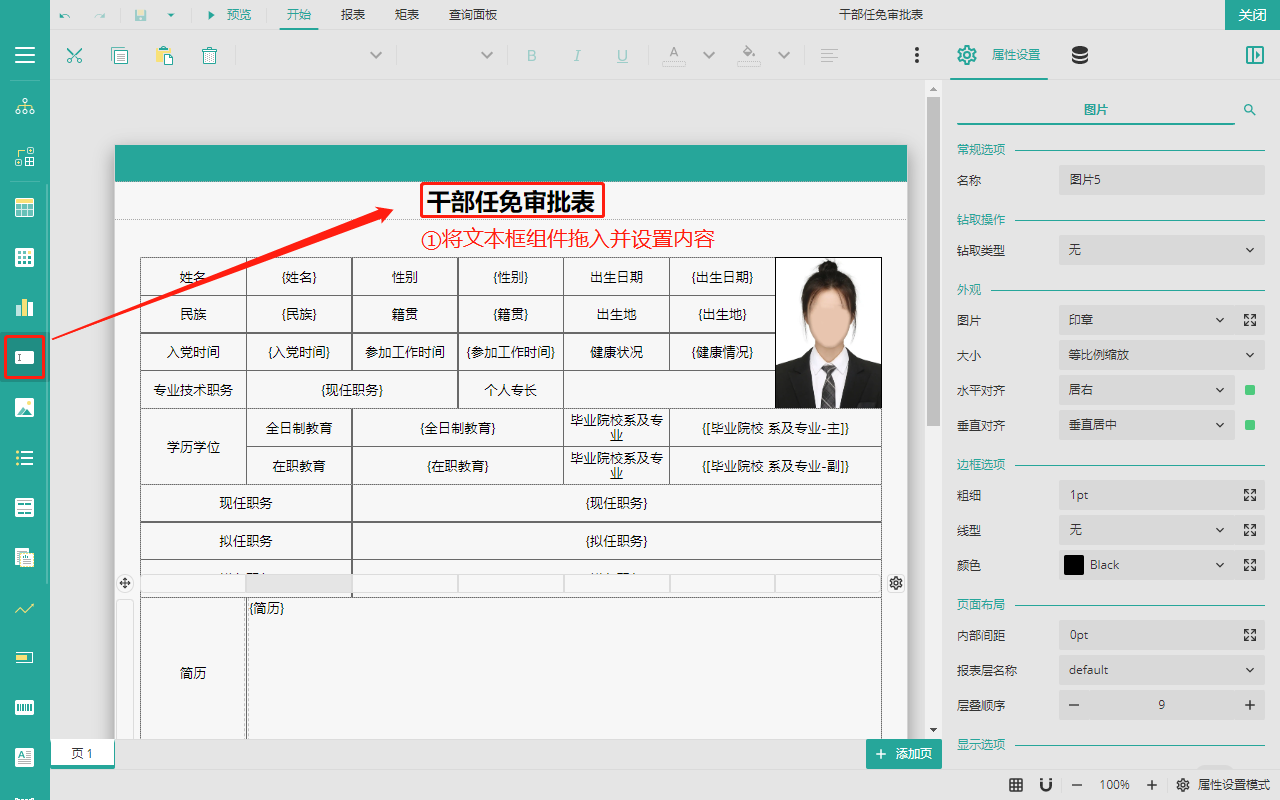Select the text box component in sidebar
1280x800 pixels.
(25, 357)
